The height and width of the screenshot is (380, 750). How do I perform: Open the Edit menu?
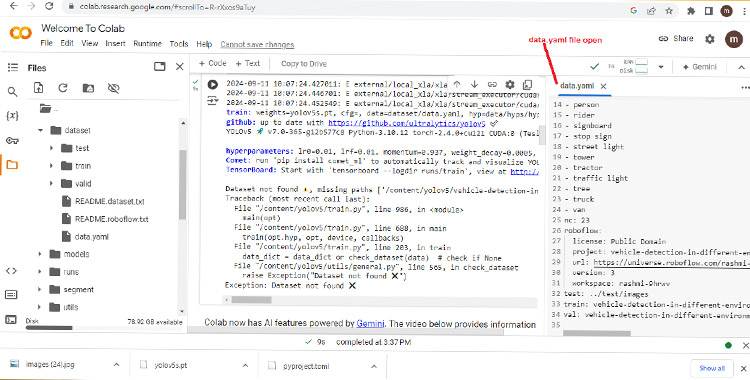point(67,44)
